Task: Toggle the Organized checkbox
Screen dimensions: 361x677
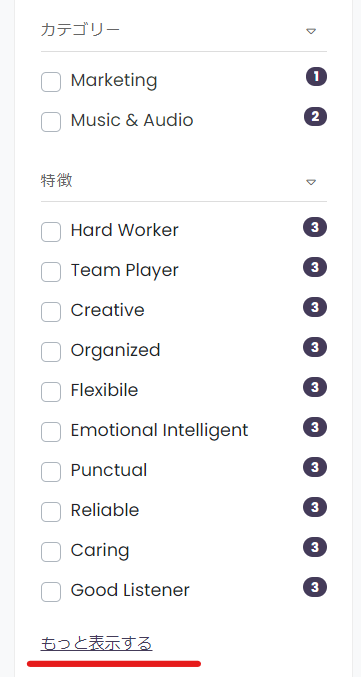Action: pyautogui.click(x=51, y=352)
